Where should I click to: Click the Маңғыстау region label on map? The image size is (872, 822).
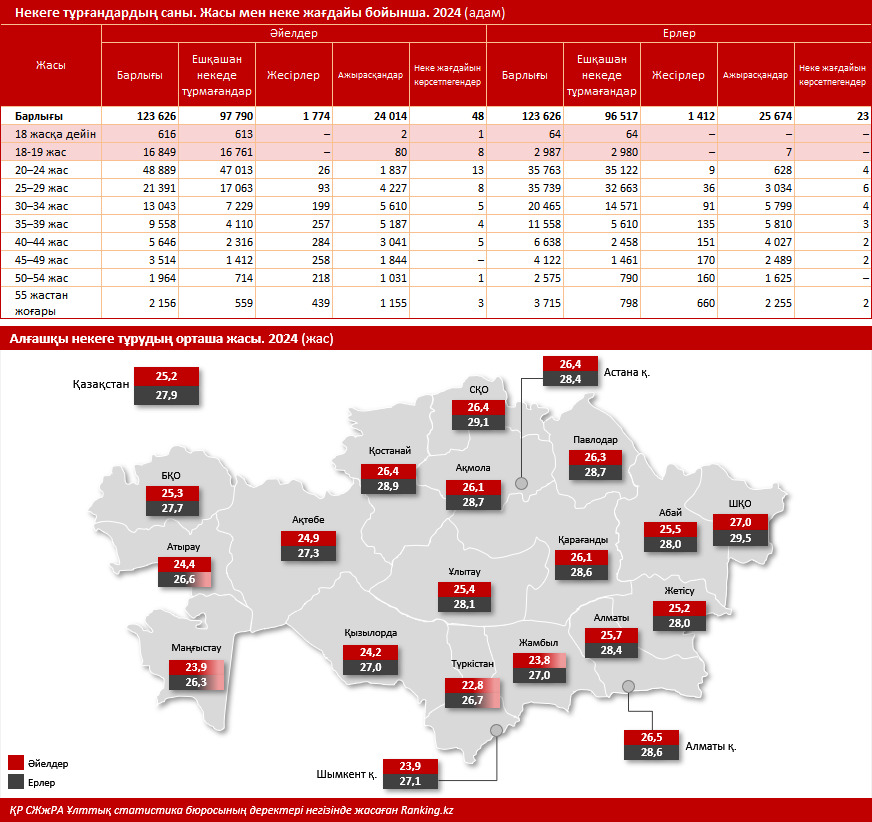[x=196, y=647]
